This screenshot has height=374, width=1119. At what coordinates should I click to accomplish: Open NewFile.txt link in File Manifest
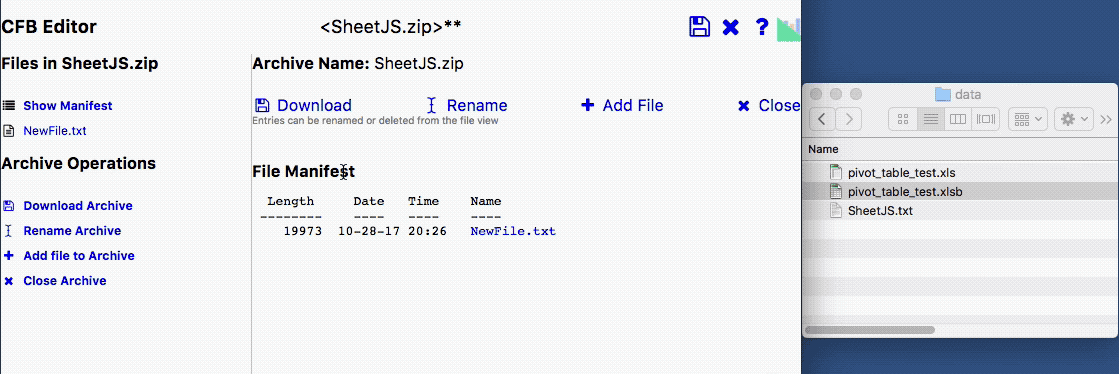coord(512,231)
